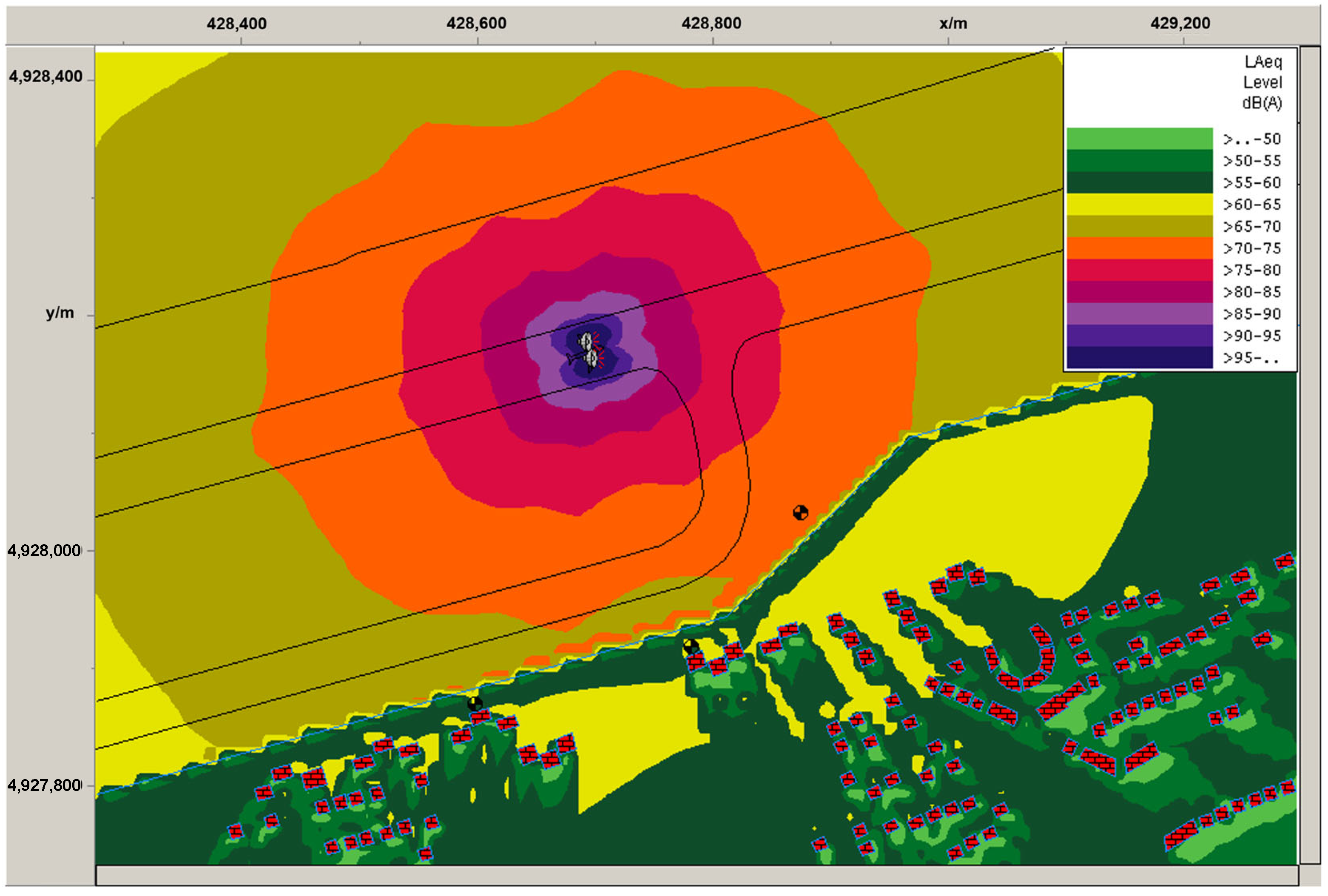Click the long diagonal red building in the bottom-right corner
Screen dimensions: 1328x896
click(x=1180, y=835)
